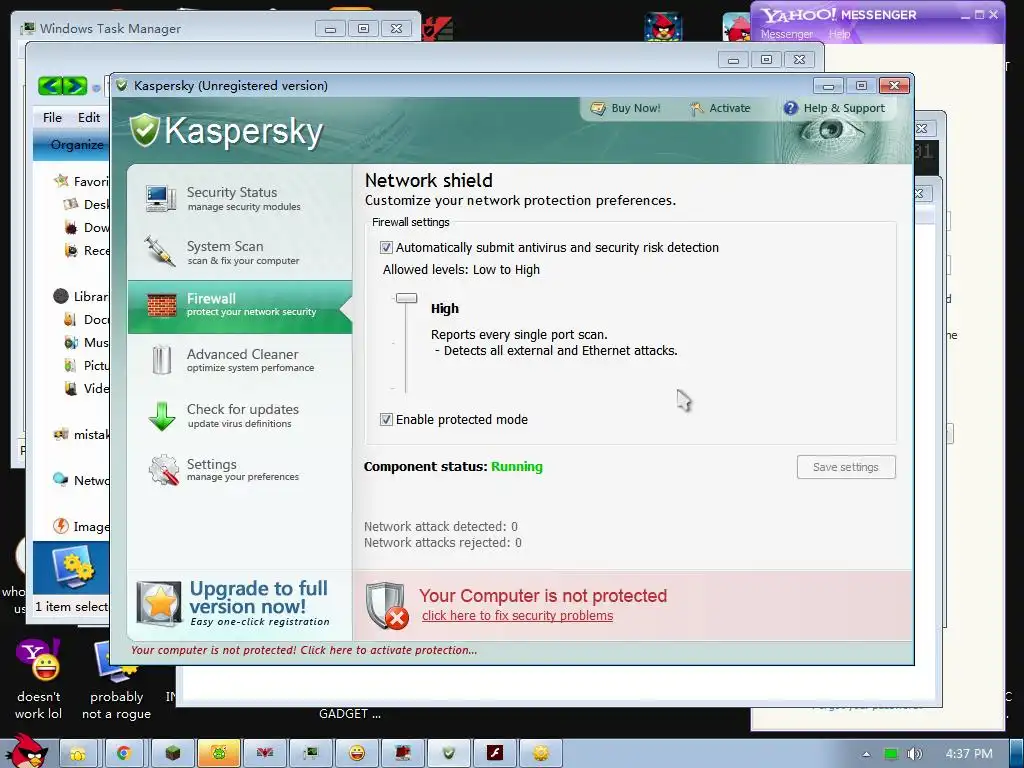Open the Help menu in Yahoo Messenger
Screen dimensions: 1024x768
[839, 34]
